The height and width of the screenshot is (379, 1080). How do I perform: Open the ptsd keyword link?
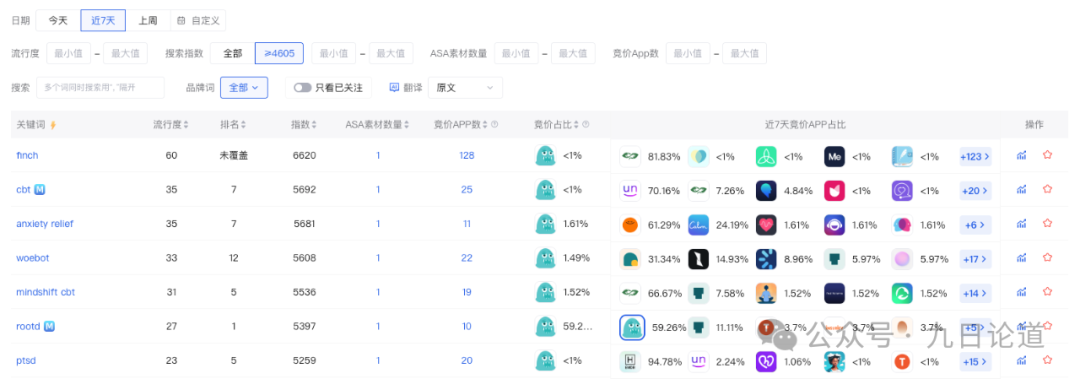[x=25, y=360]
